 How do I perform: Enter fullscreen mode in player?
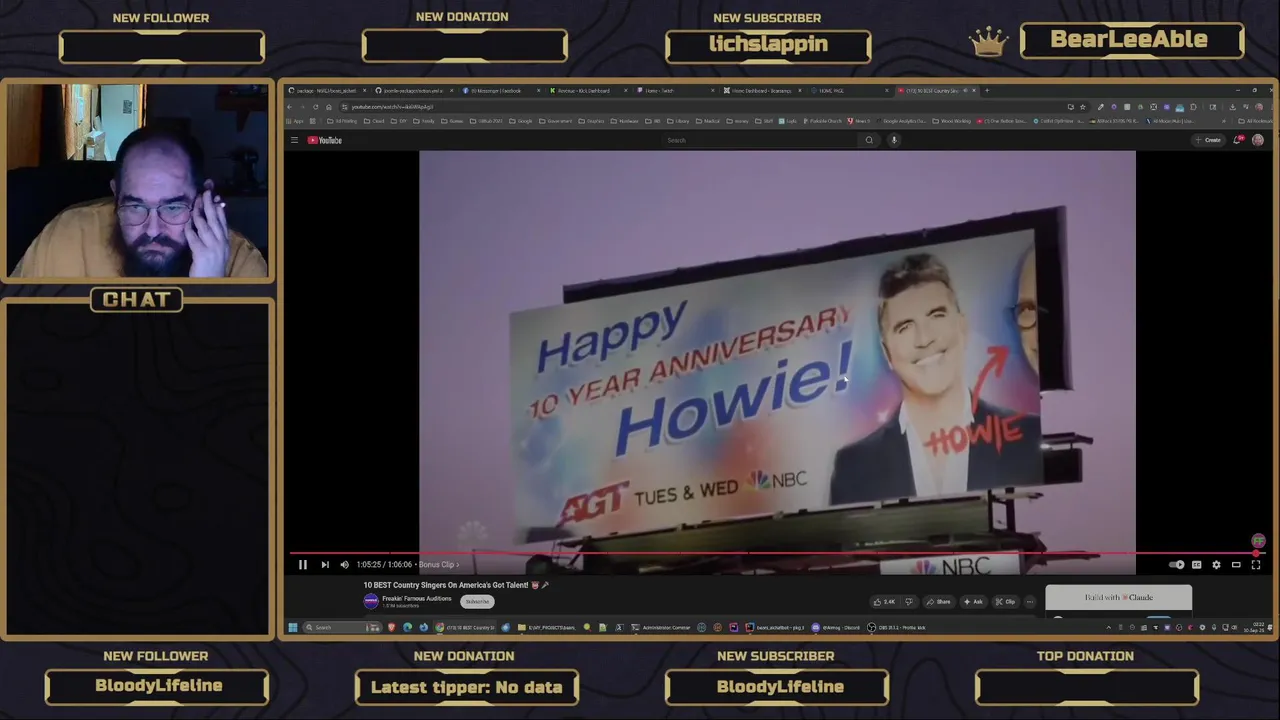coord(1256,565)
